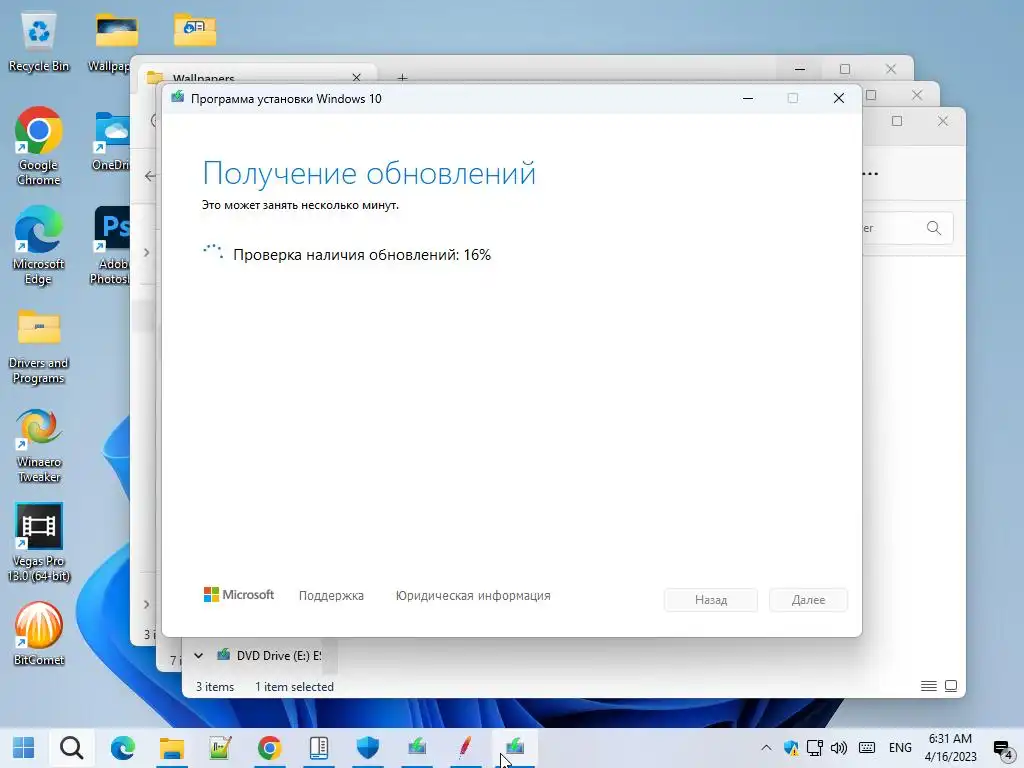Minimize the Windows 10 setup window
Image resolution: width=1024 pixels, height=768 pixels.
[748, 98]
